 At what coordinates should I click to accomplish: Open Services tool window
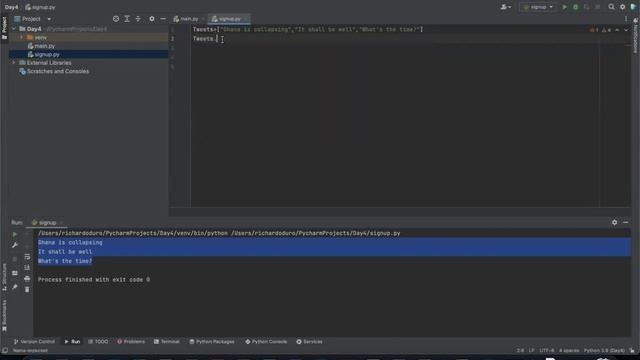click(x=309, y=342)
